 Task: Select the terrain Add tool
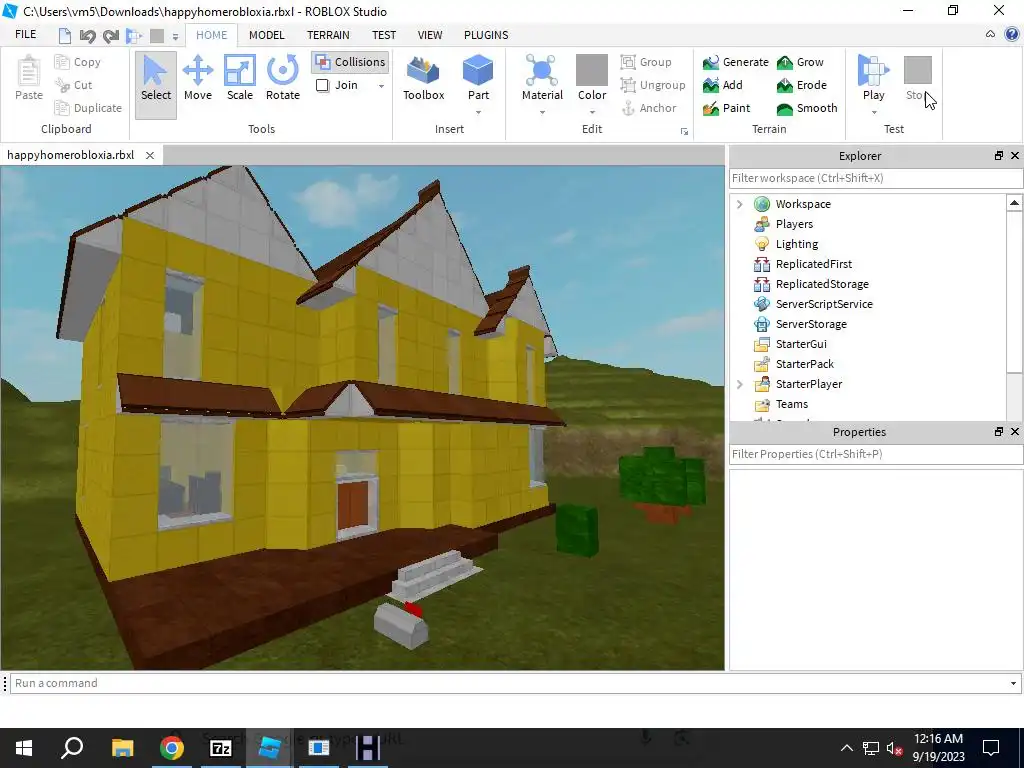coord(722,85)
